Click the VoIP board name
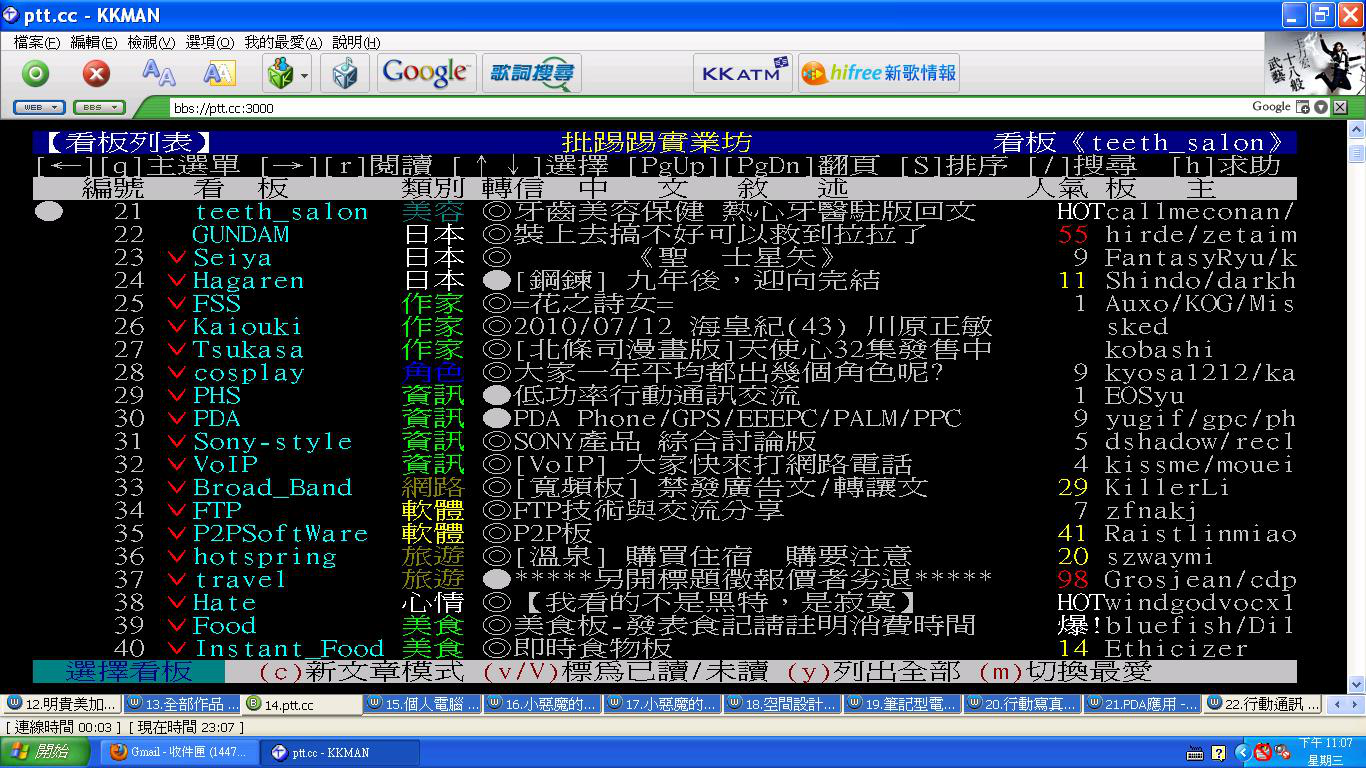The width and height of the screenshot is (1366, 768). click(224, 465)
